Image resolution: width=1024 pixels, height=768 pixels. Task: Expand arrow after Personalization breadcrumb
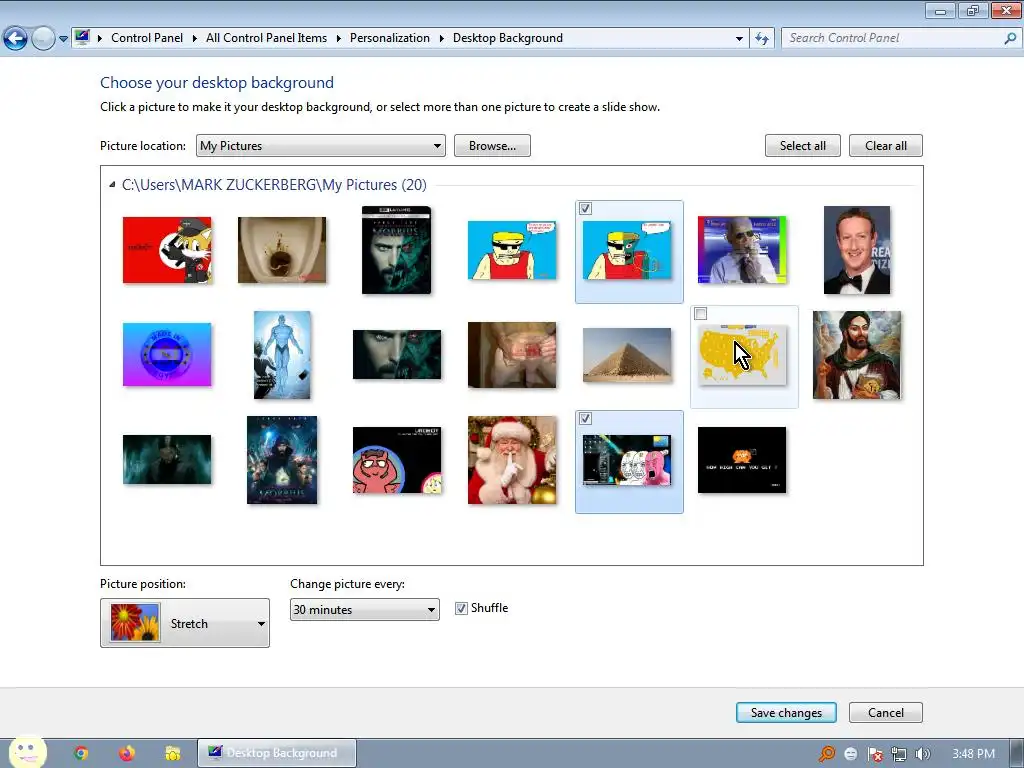(441, 39)
